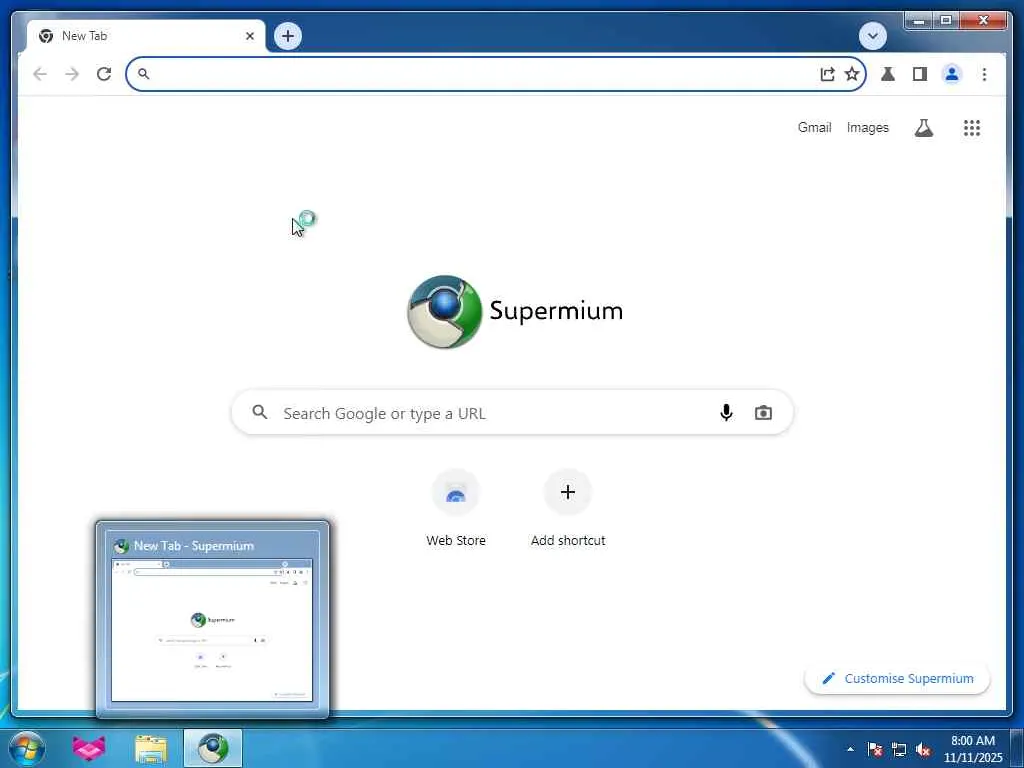1024x768 pixels.
Task: Close the New Tab tab
Action: [x=249, y=36]
